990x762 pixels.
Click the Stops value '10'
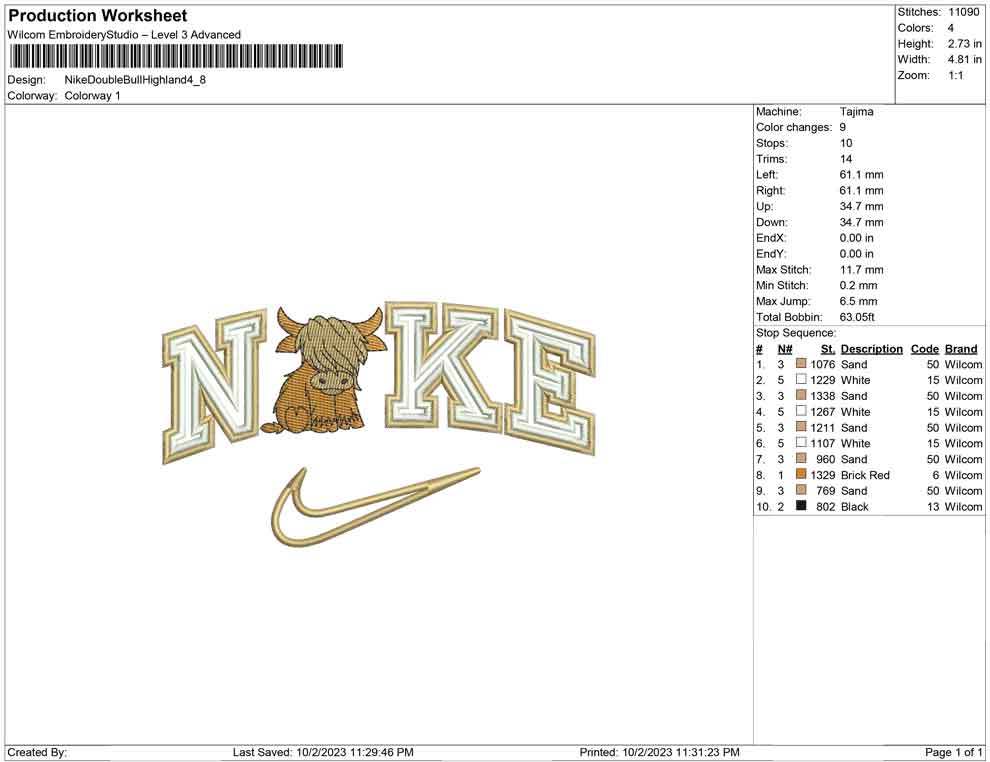pos(846,143)
